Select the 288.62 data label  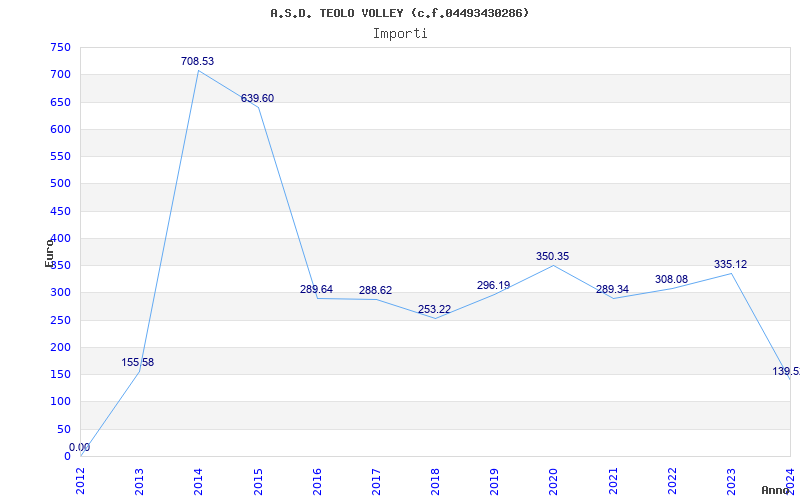376,290
